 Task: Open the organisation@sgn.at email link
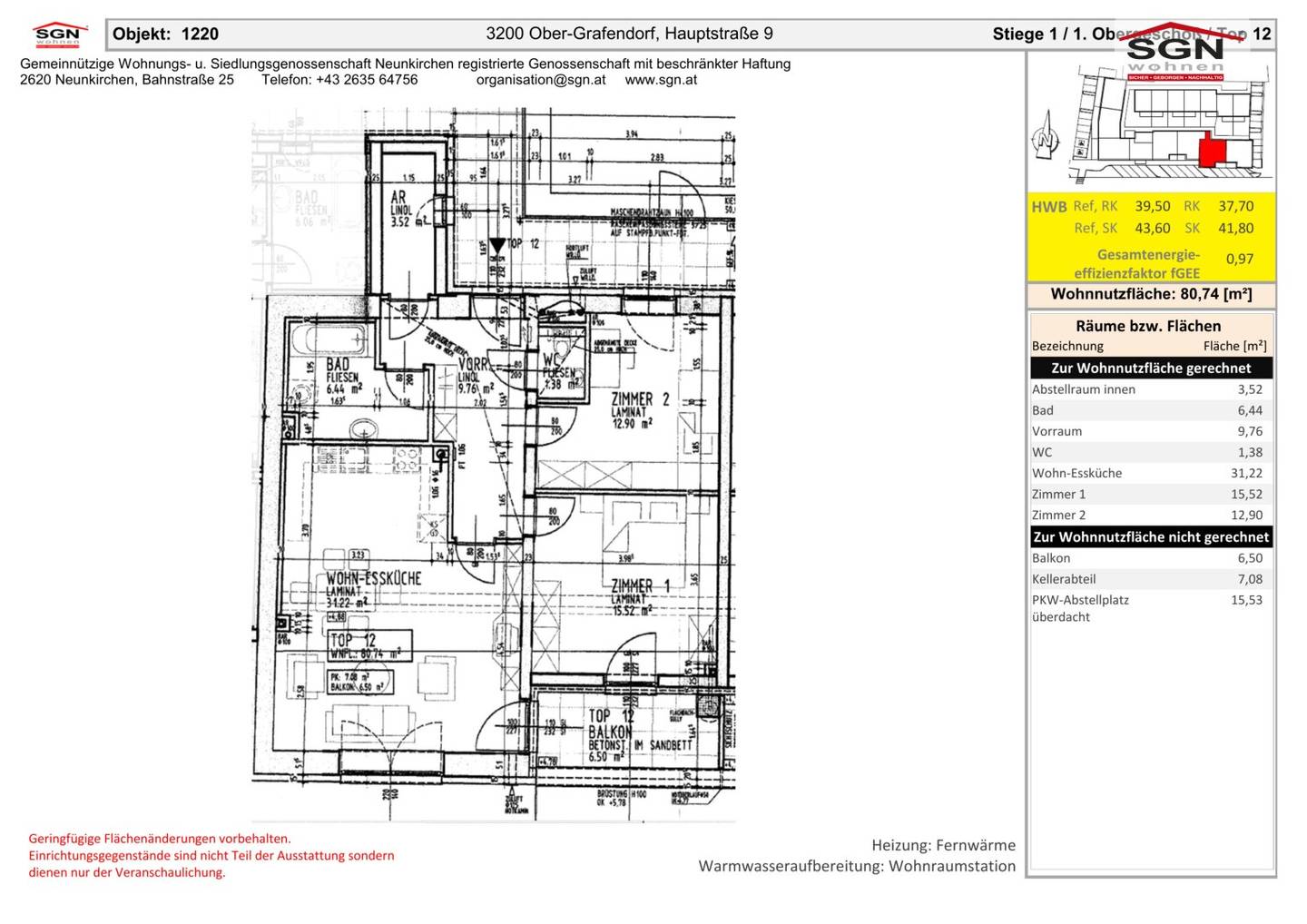(541, 80)
